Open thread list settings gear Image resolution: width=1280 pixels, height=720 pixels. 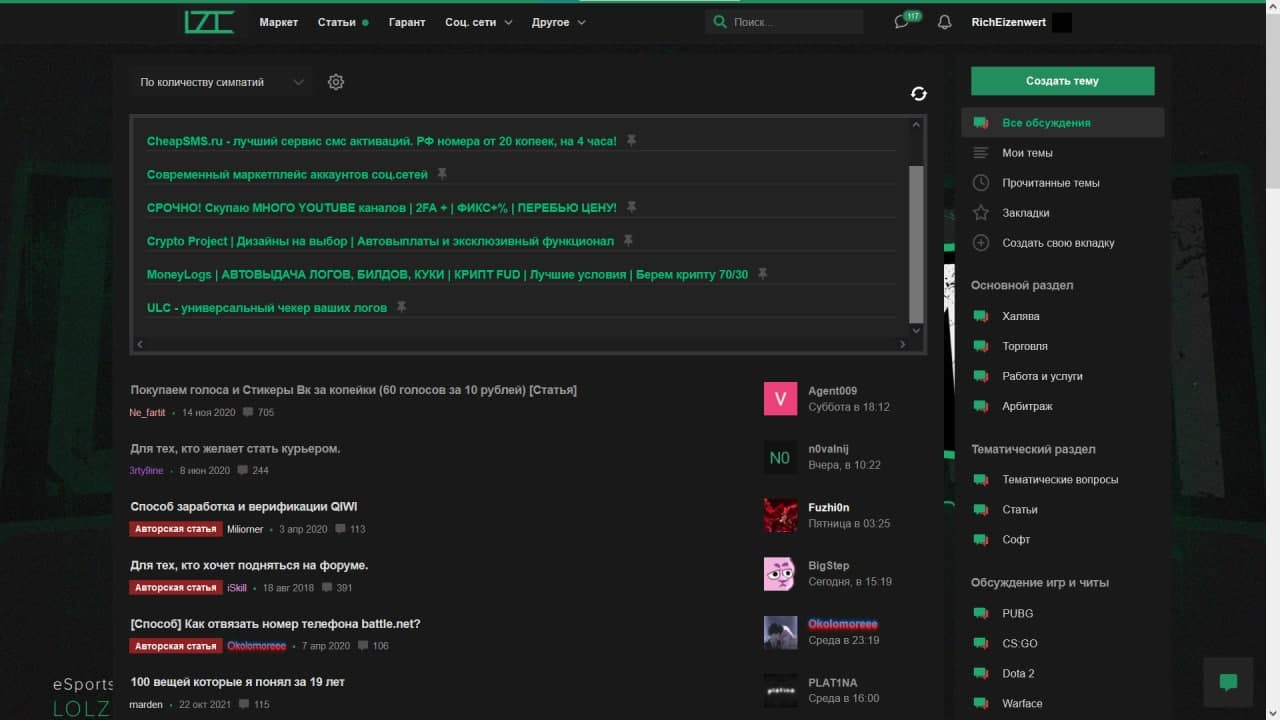[x=336, y=82]
